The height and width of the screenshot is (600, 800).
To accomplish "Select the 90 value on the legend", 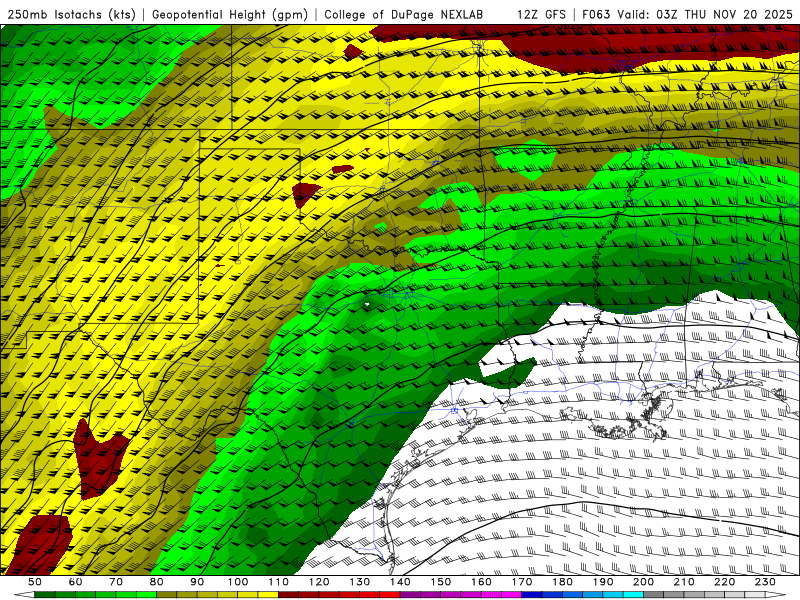I will [x=197, y=582].
